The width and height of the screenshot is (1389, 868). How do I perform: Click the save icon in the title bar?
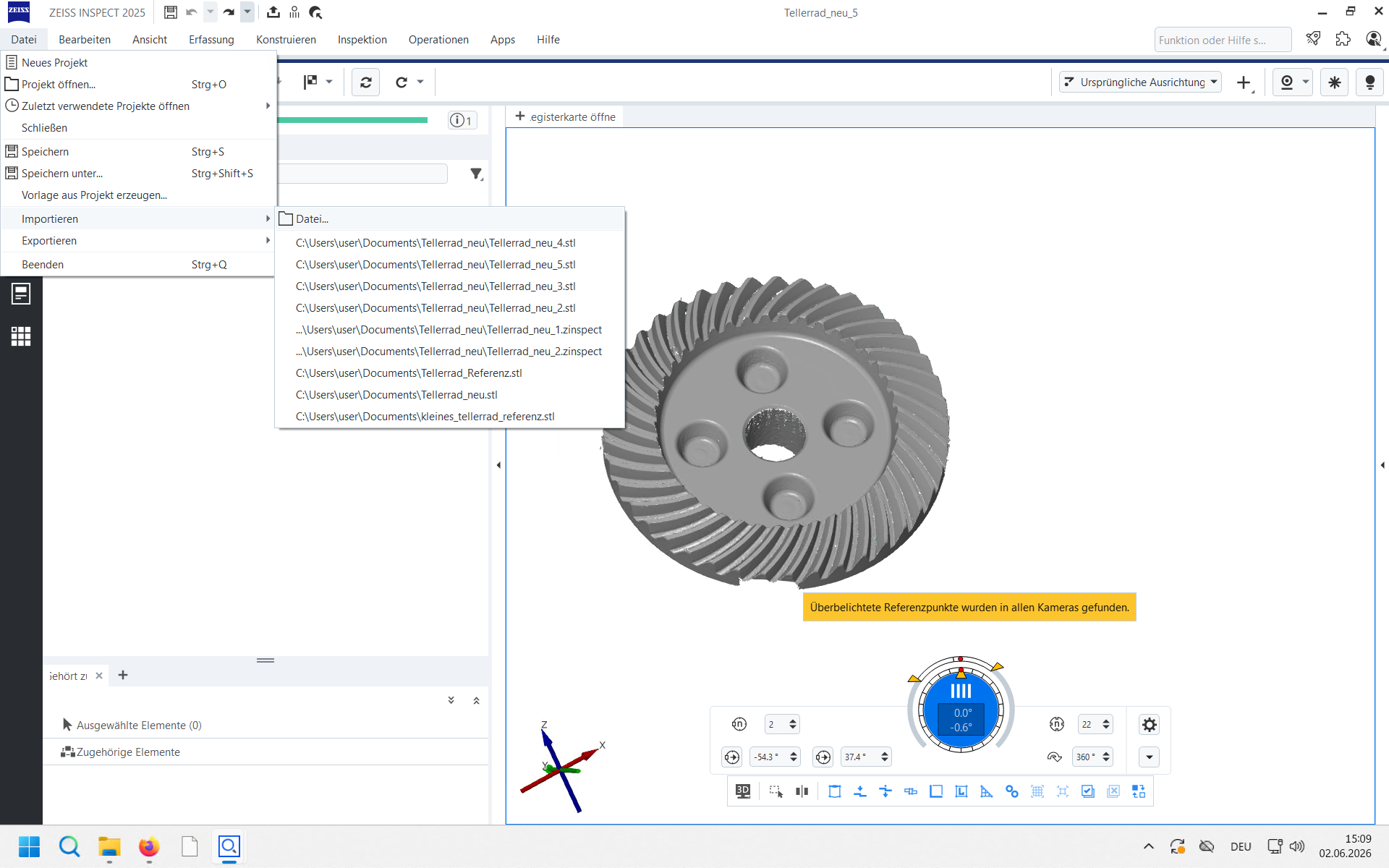coord(171,12)
